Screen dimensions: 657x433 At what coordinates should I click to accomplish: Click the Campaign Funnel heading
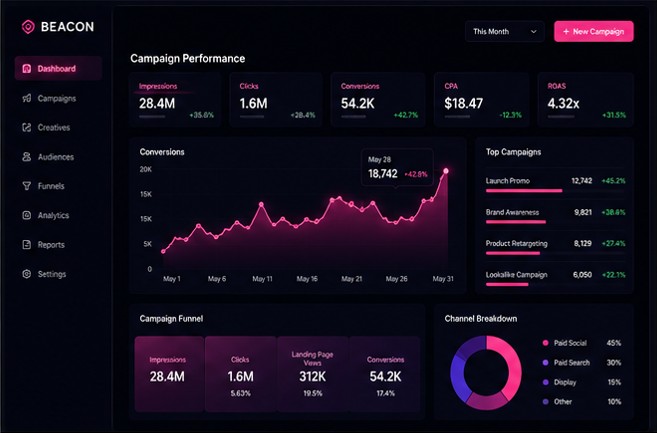coord(171,319)
